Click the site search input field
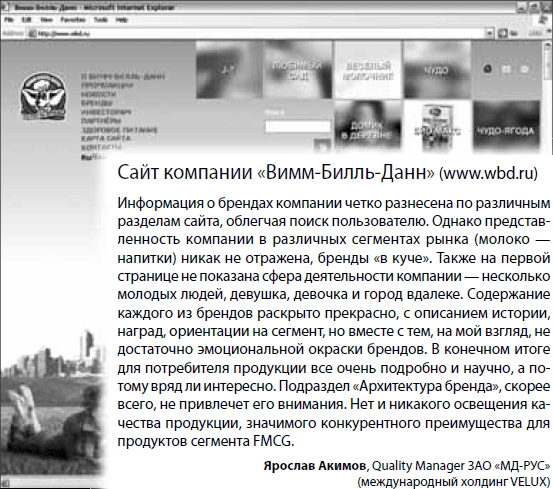553x489 pixels. (x=298, y=126)
